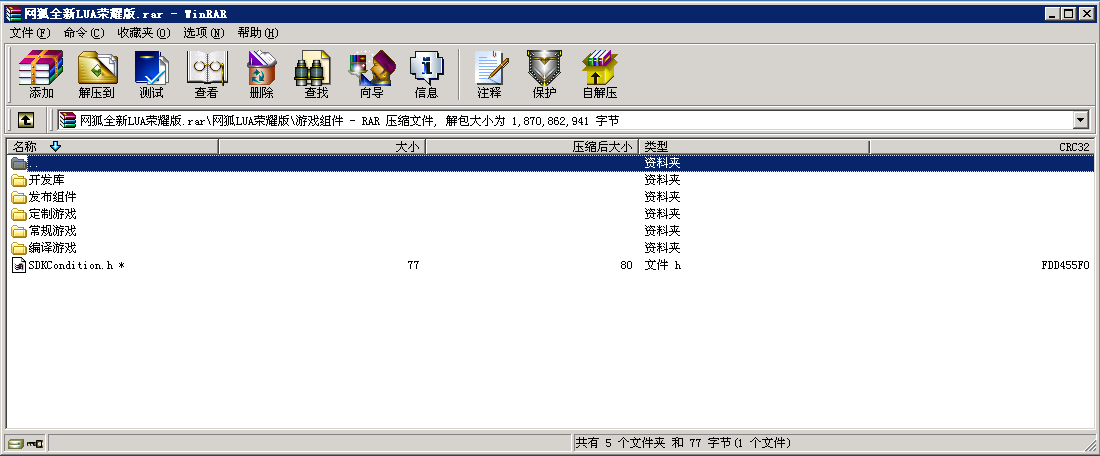The width and height of the screenshot is (1100, 456).
Task: Open the 选项 (Options) menu
Action: (203, 33)
